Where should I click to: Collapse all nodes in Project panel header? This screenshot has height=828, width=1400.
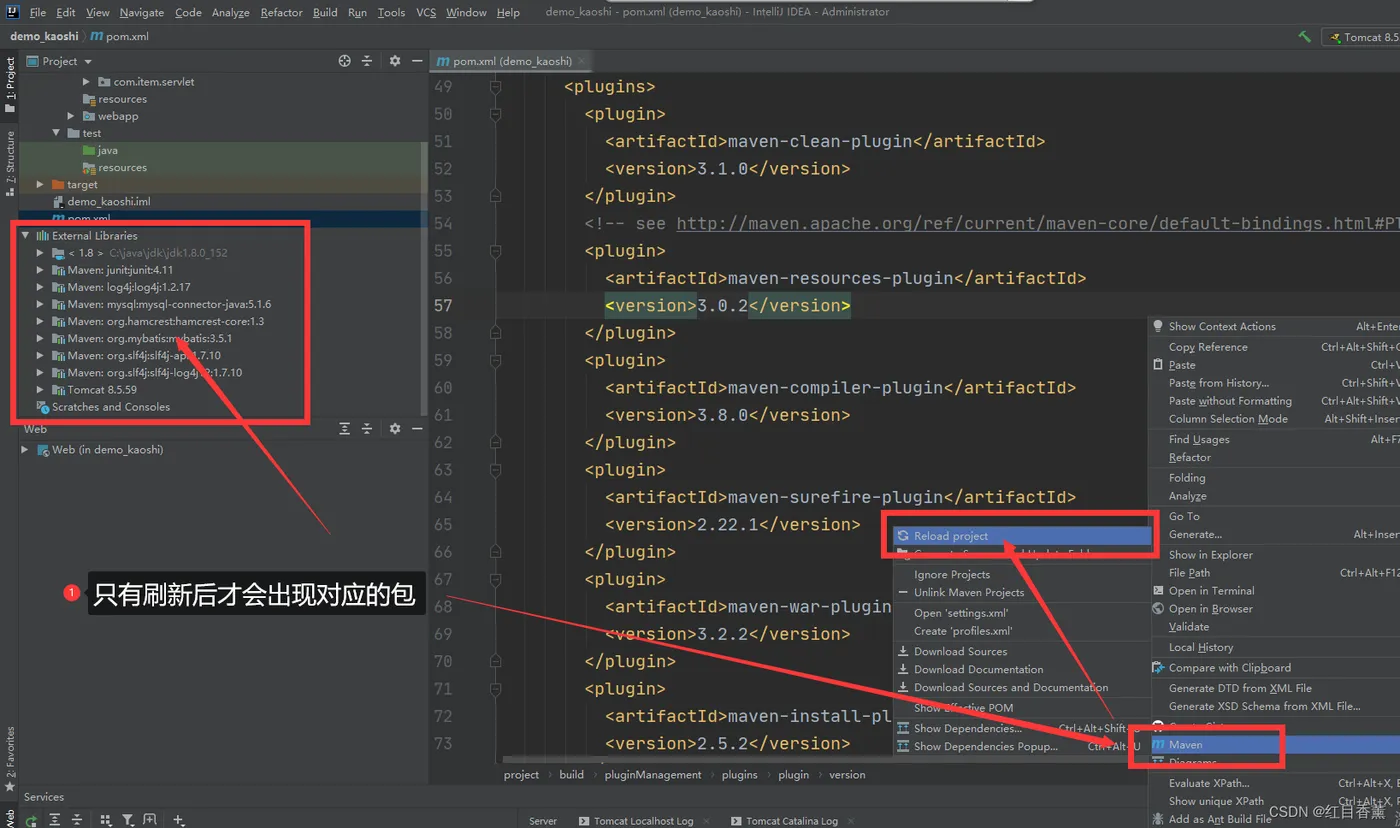[368, 61]
